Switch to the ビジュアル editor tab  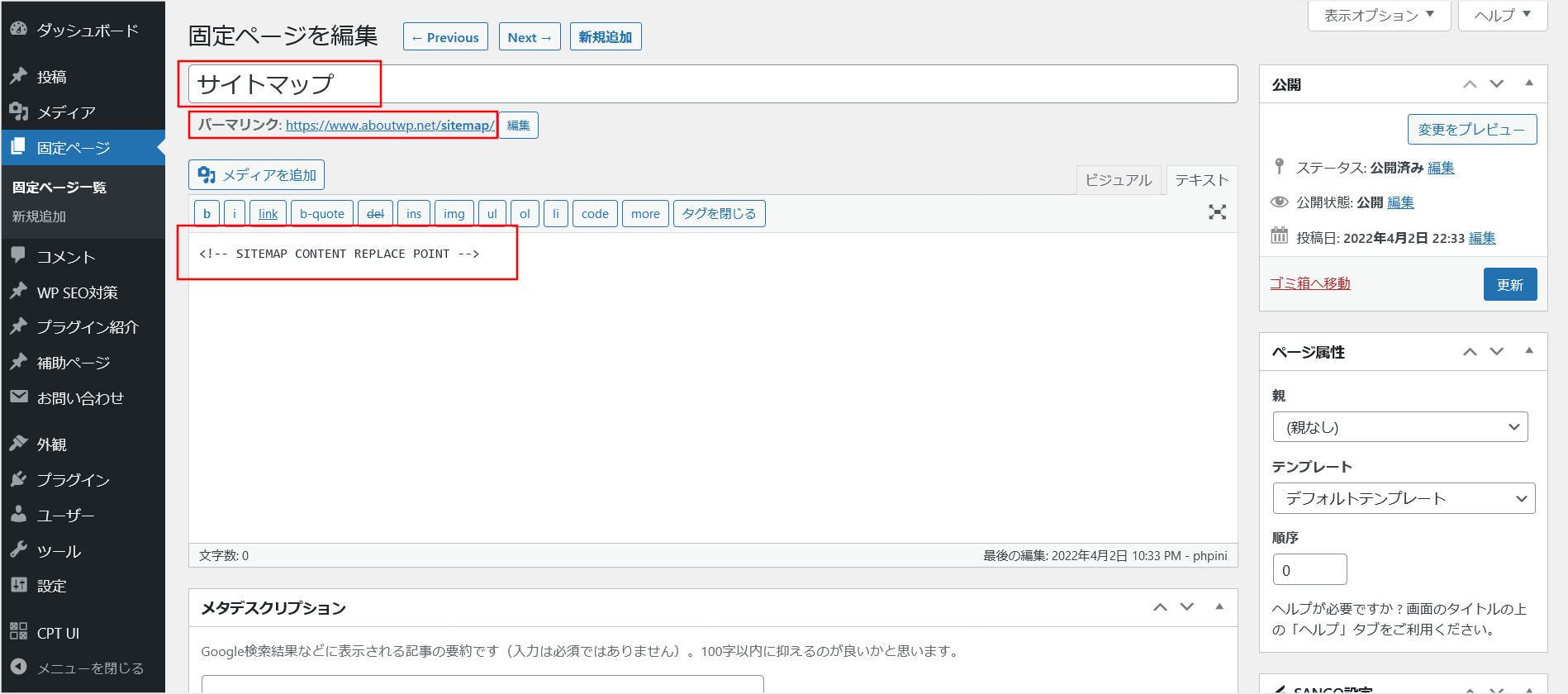pos(1118,180)
